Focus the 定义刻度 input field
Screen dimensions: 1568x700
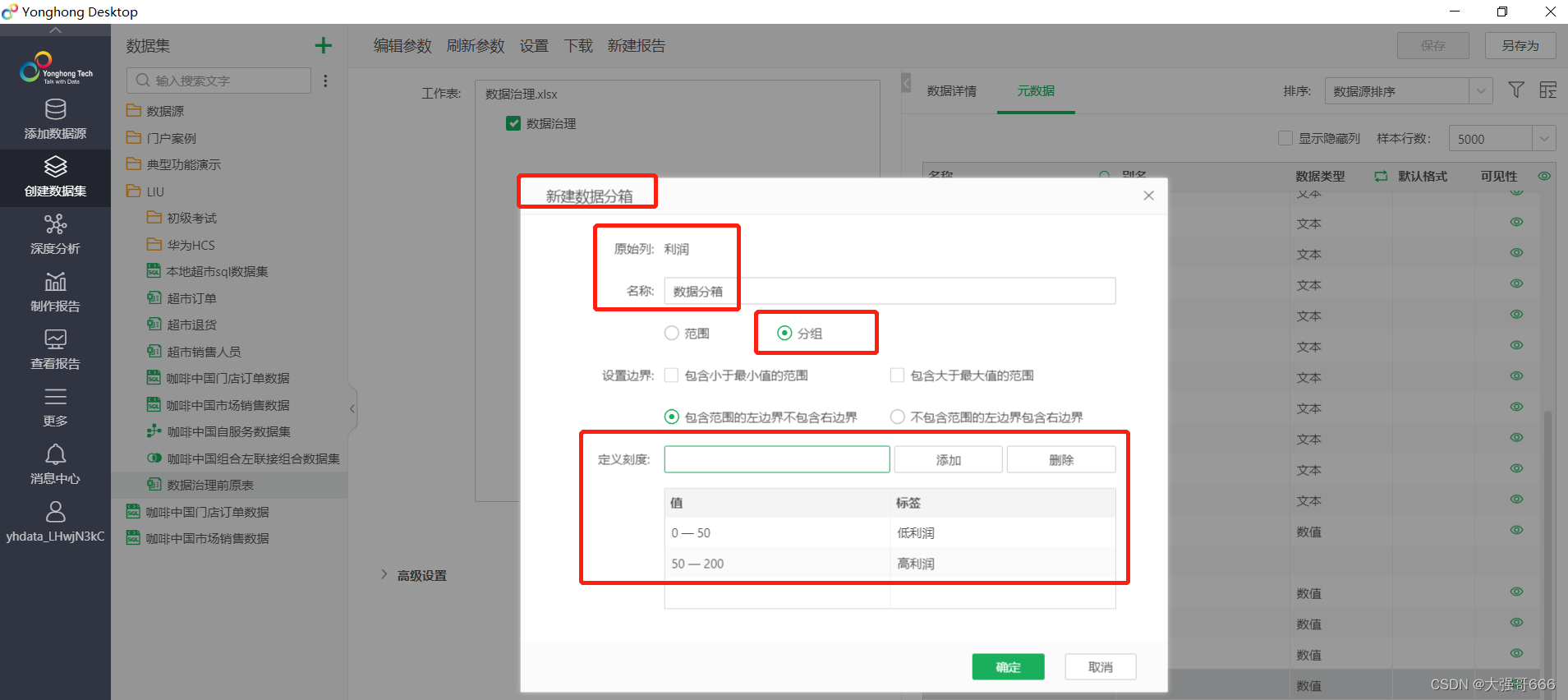point(777,459)
